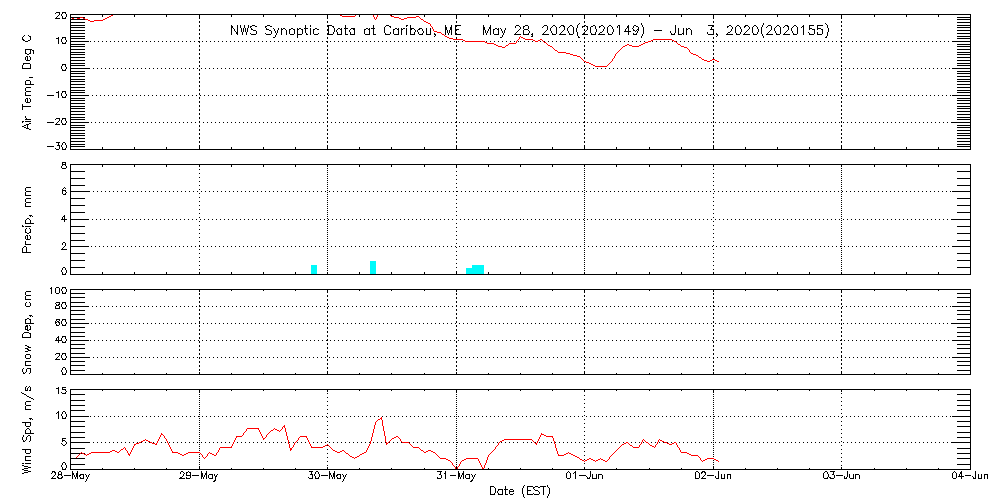Image resolution: width=1000 pixels, height=500 pixels.
Task: Click the tallest cyan precipitation bar
Action: [x=373, y=267]
